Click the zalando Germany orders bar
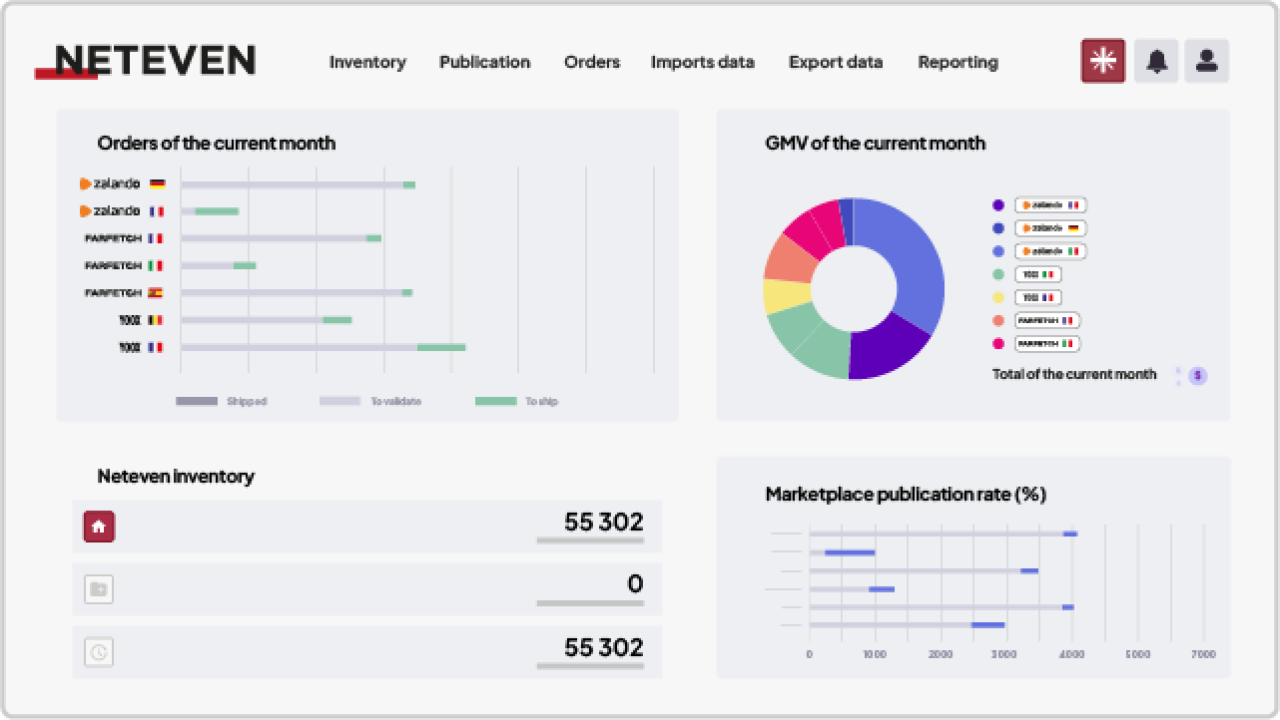 point(298,184)
